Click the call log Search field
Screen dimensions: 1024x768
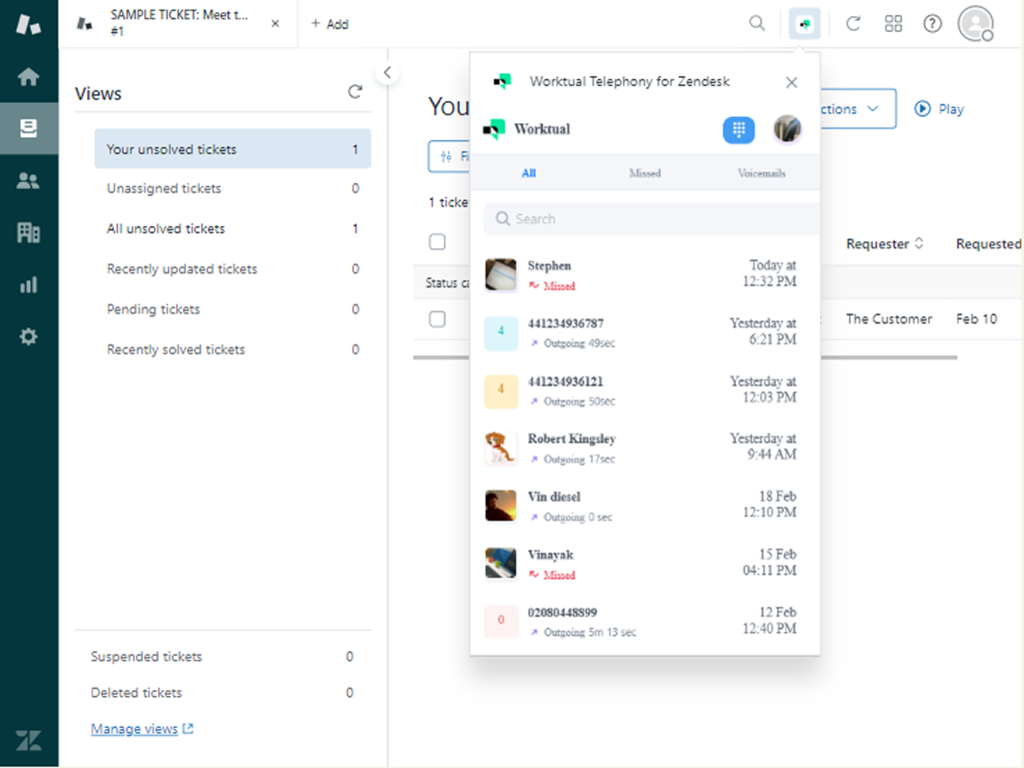tap(650, 219)
